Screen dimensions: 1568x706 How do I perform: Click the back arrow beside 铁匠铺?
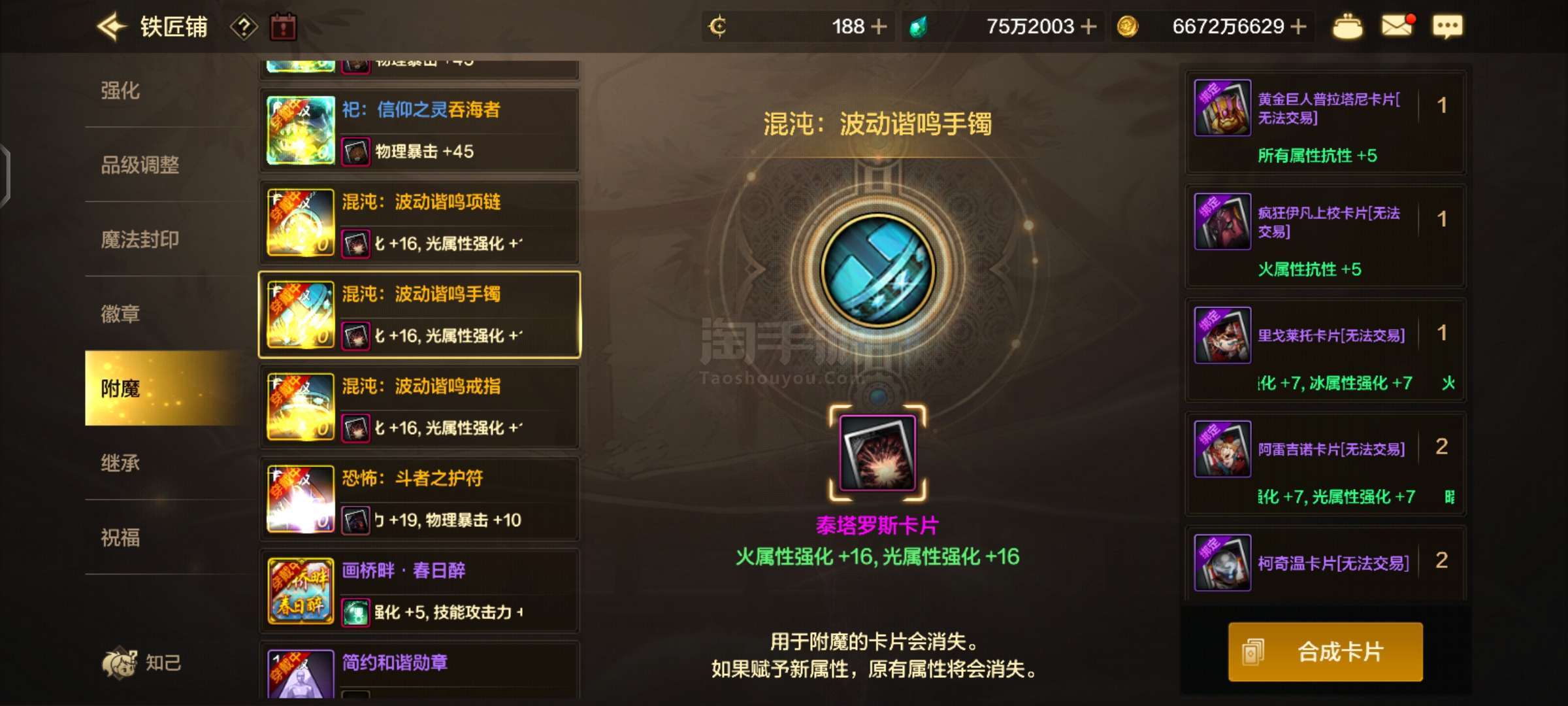111,27
